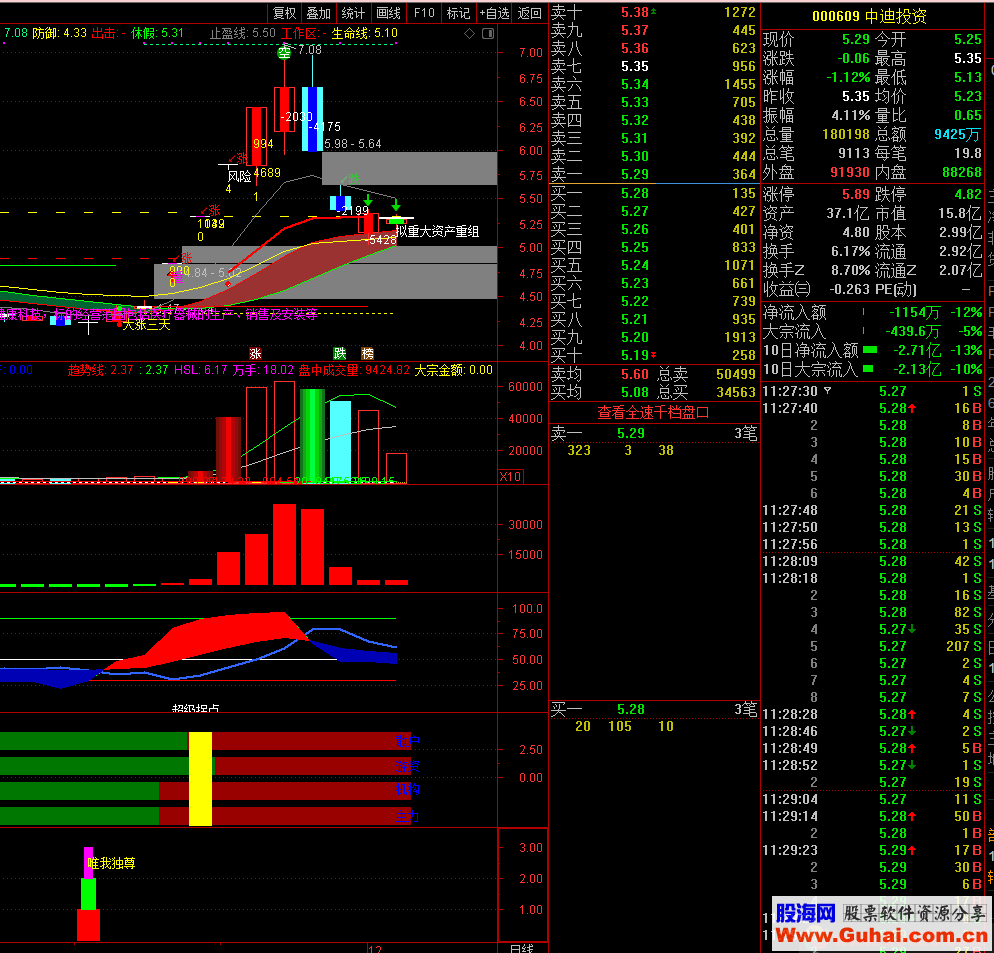Viewport: 994px width, 953px height.
Task: Click the 风险 risk label on chart
Action: pos(240,177)
